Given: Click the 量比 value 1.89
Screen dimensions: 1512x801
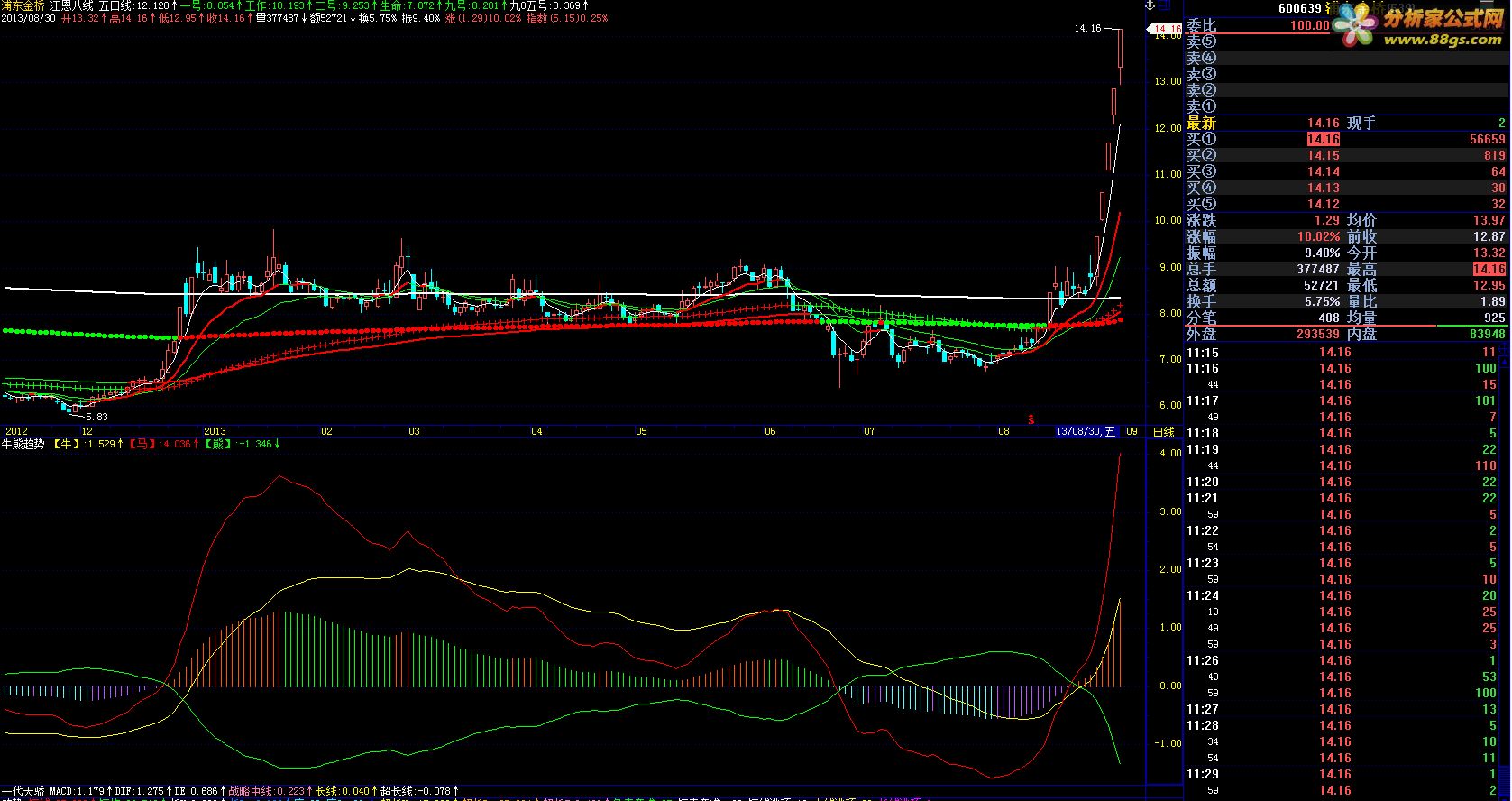Looking at the screenshot, I should coord(1494,301).
